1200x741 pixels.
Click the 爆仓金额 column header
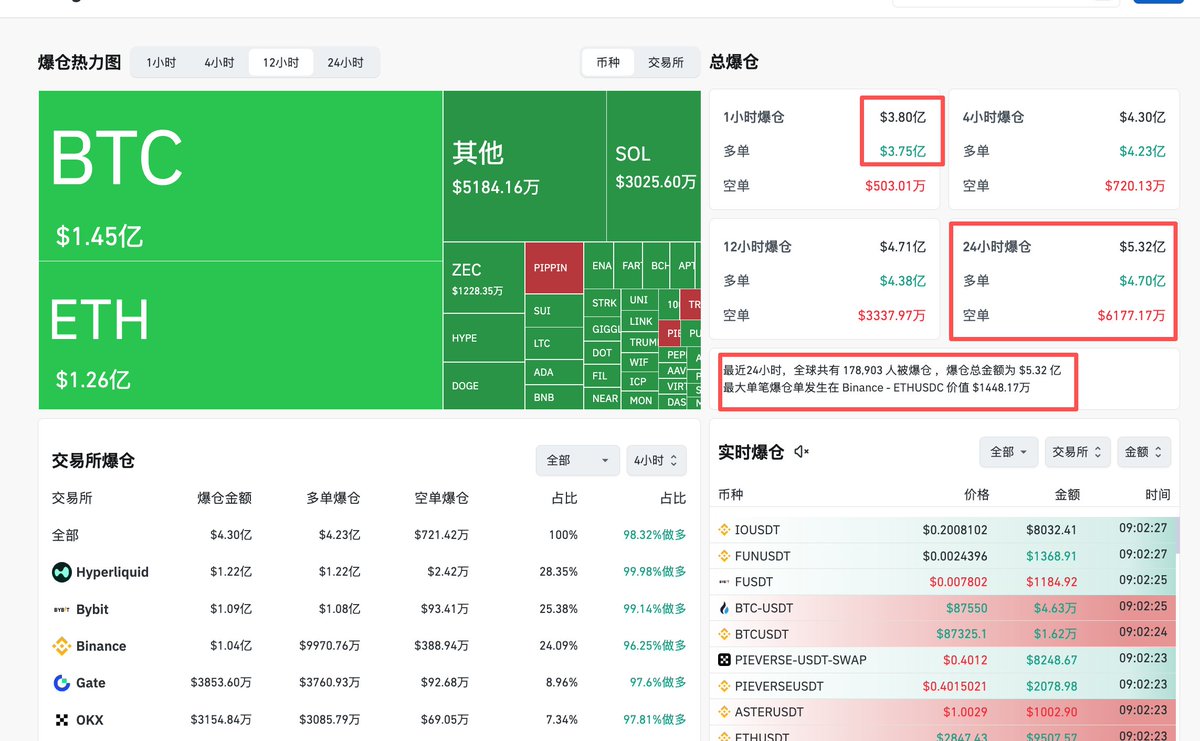click(x=224, y=498)
